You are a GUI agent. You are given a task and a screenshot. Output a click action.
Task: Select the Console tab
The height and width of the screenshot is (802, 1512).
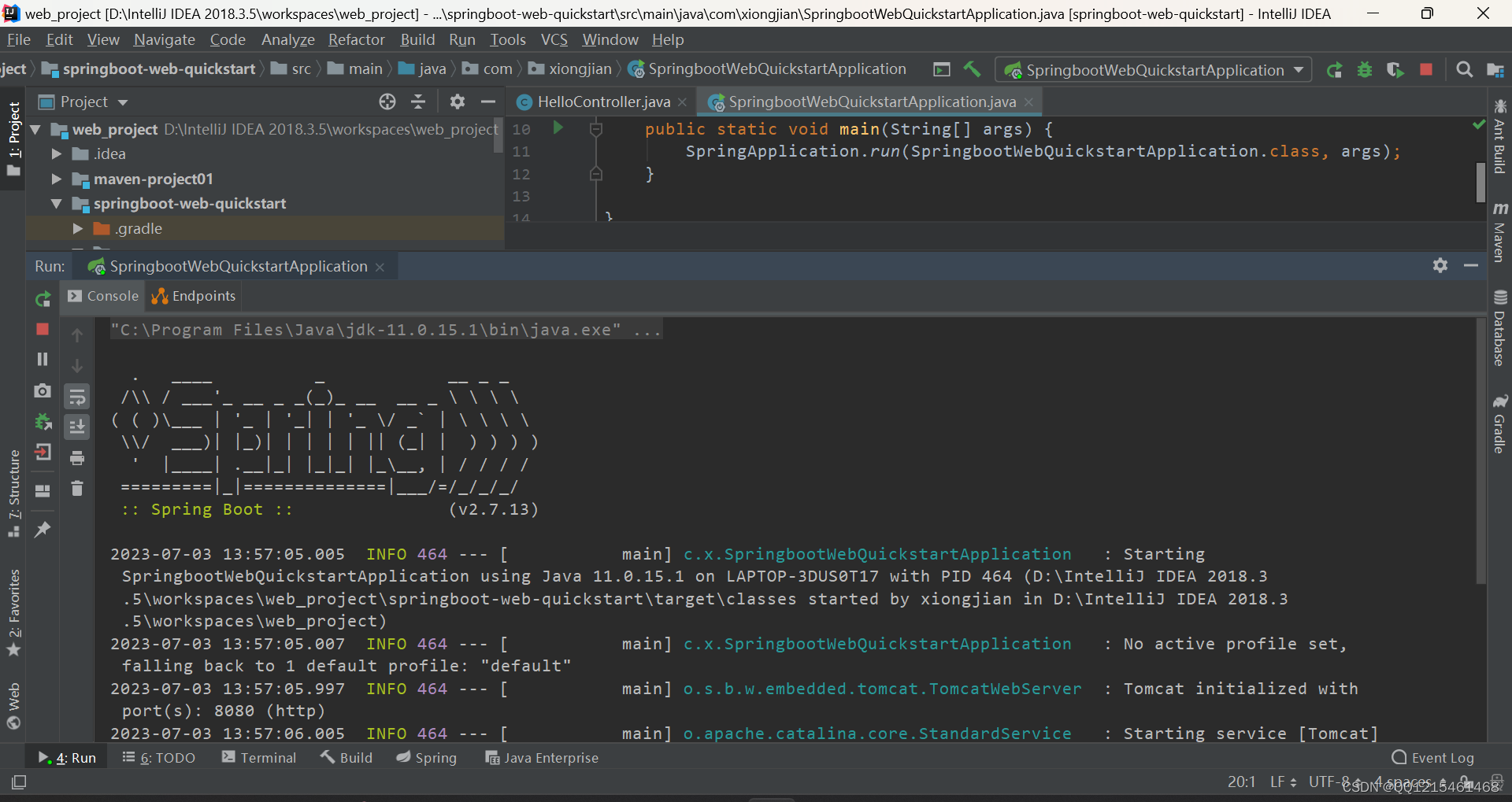coord(103,296)
